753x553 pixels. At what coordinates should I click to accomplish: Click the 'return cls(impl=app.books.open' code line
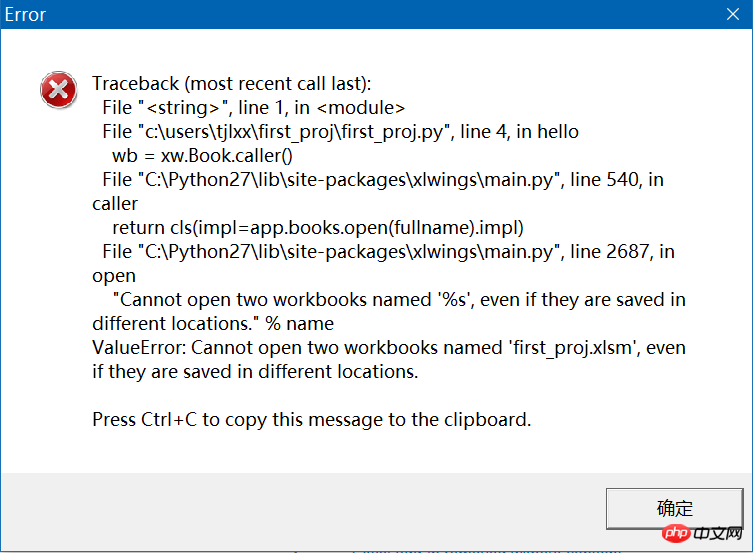click(318, 227)
